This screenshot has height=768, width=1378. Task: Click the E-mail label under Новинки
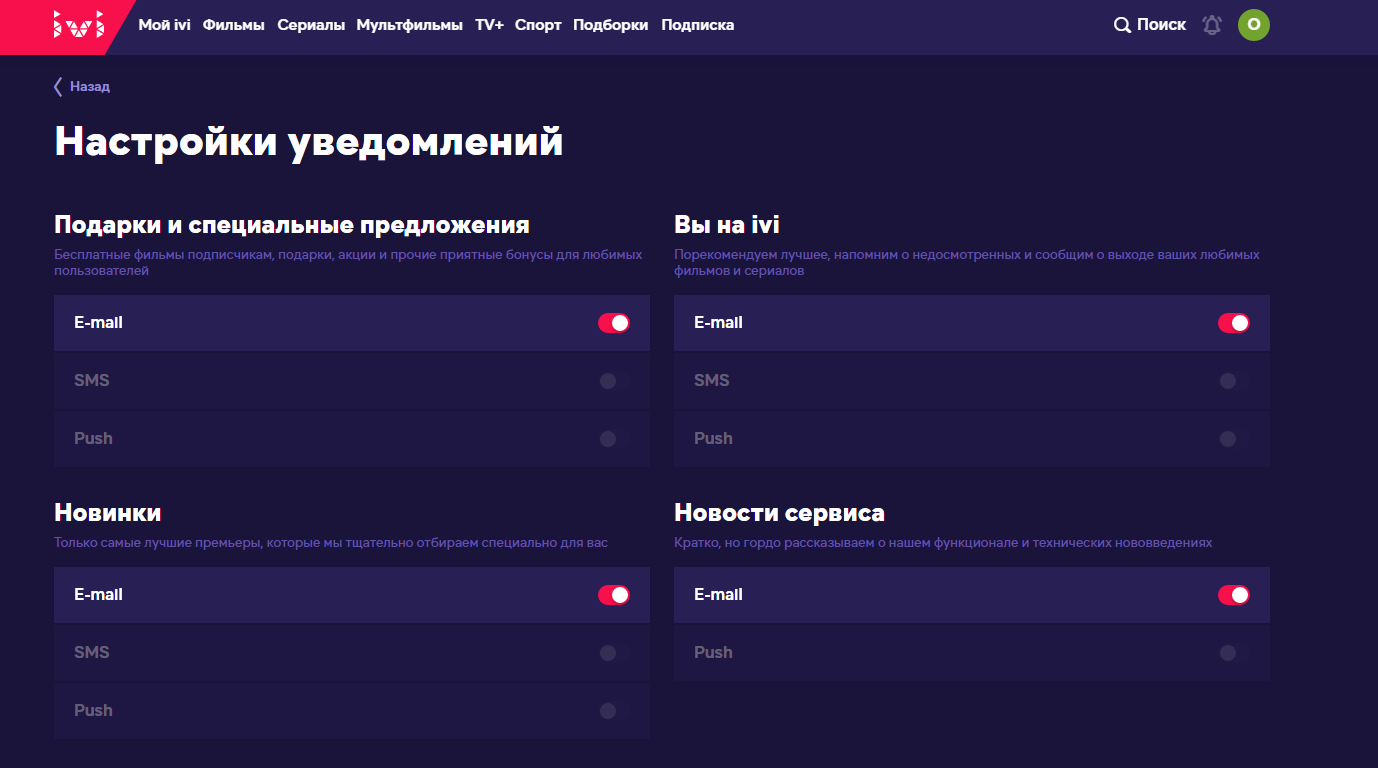[x=98, y=595]
